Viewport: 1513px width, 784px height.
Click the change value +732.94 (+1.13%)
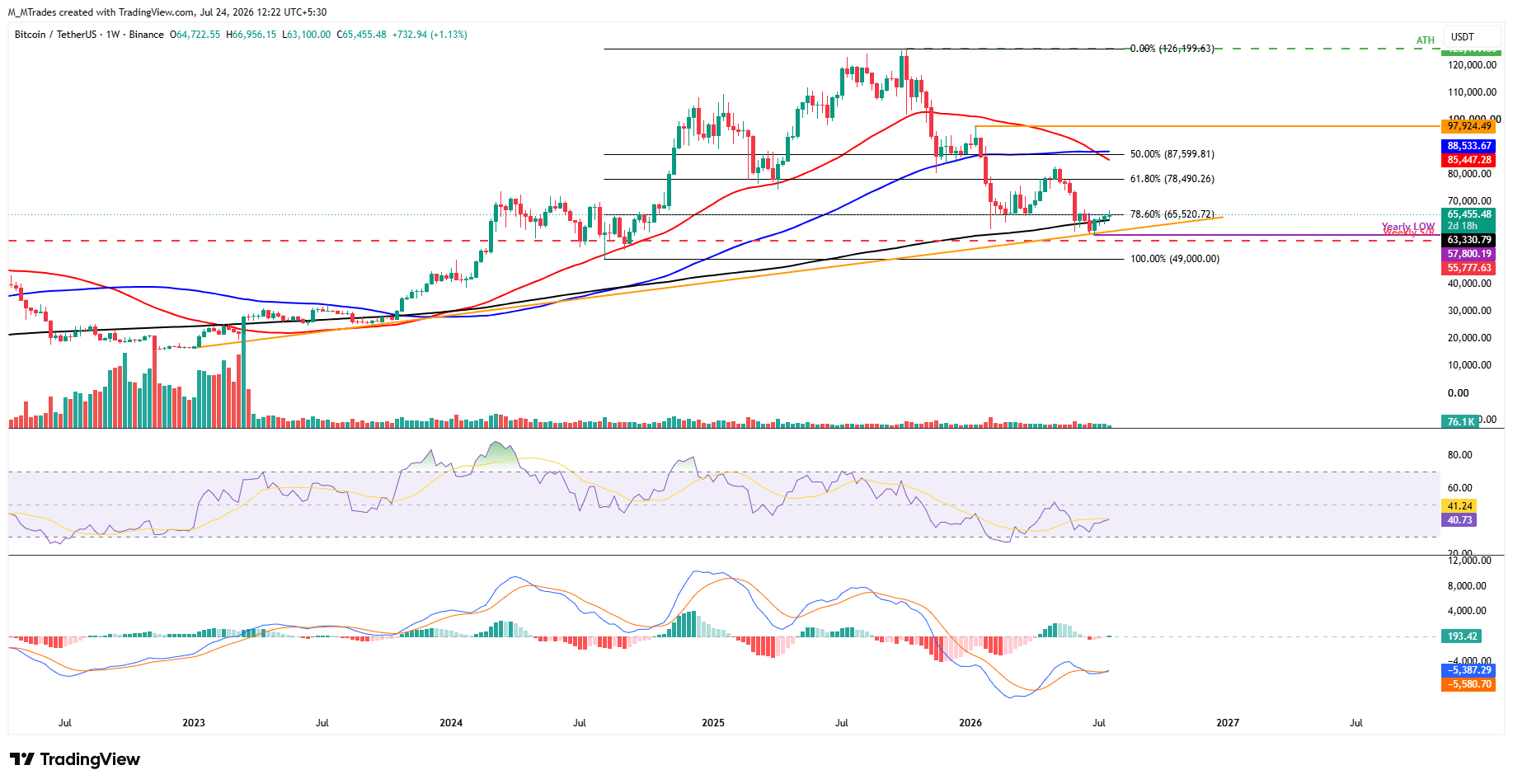coord(430,35)
